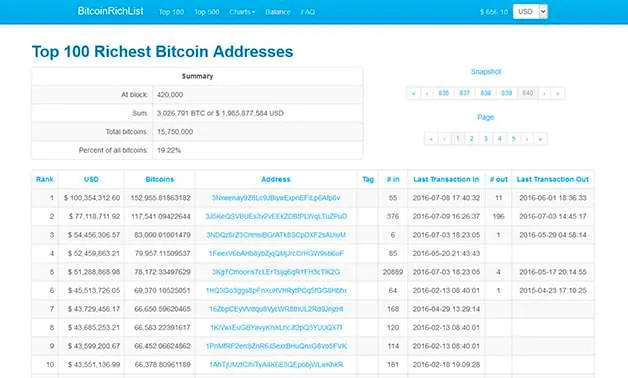Jump to last snapshot with » arrow

click(x=558, y=93)
